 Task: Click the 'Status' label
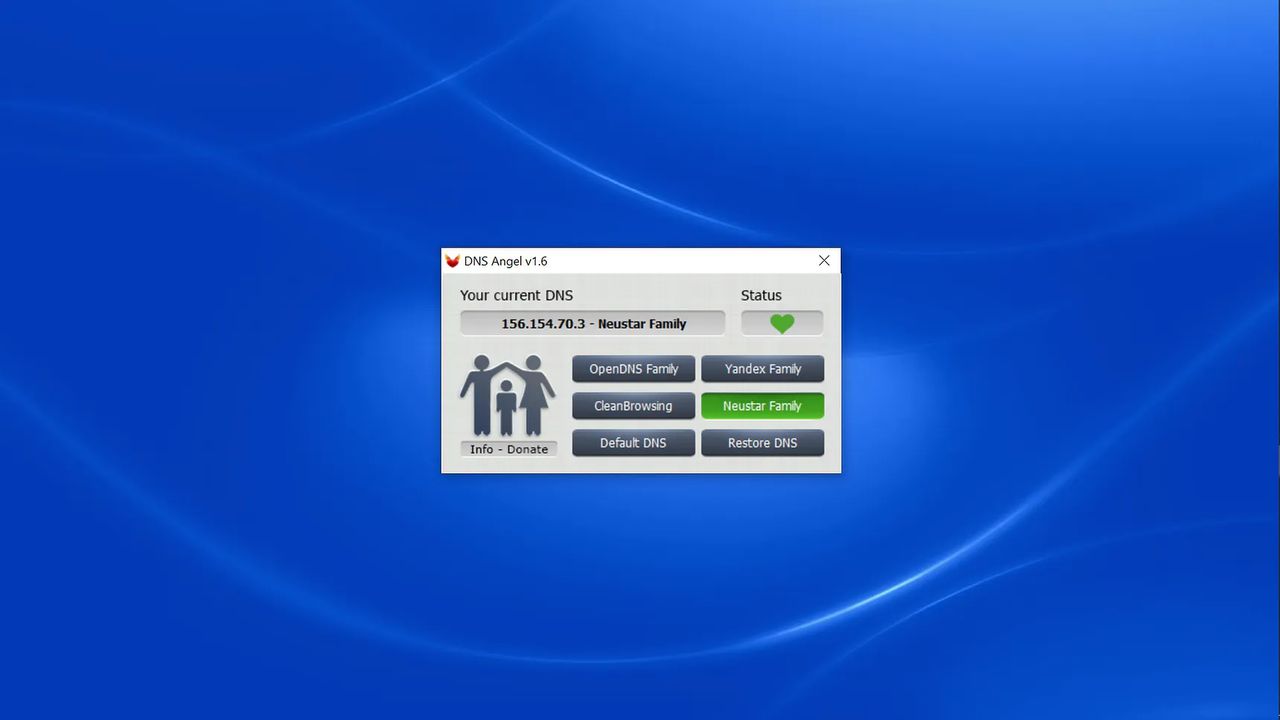click(x=761, y=295)
